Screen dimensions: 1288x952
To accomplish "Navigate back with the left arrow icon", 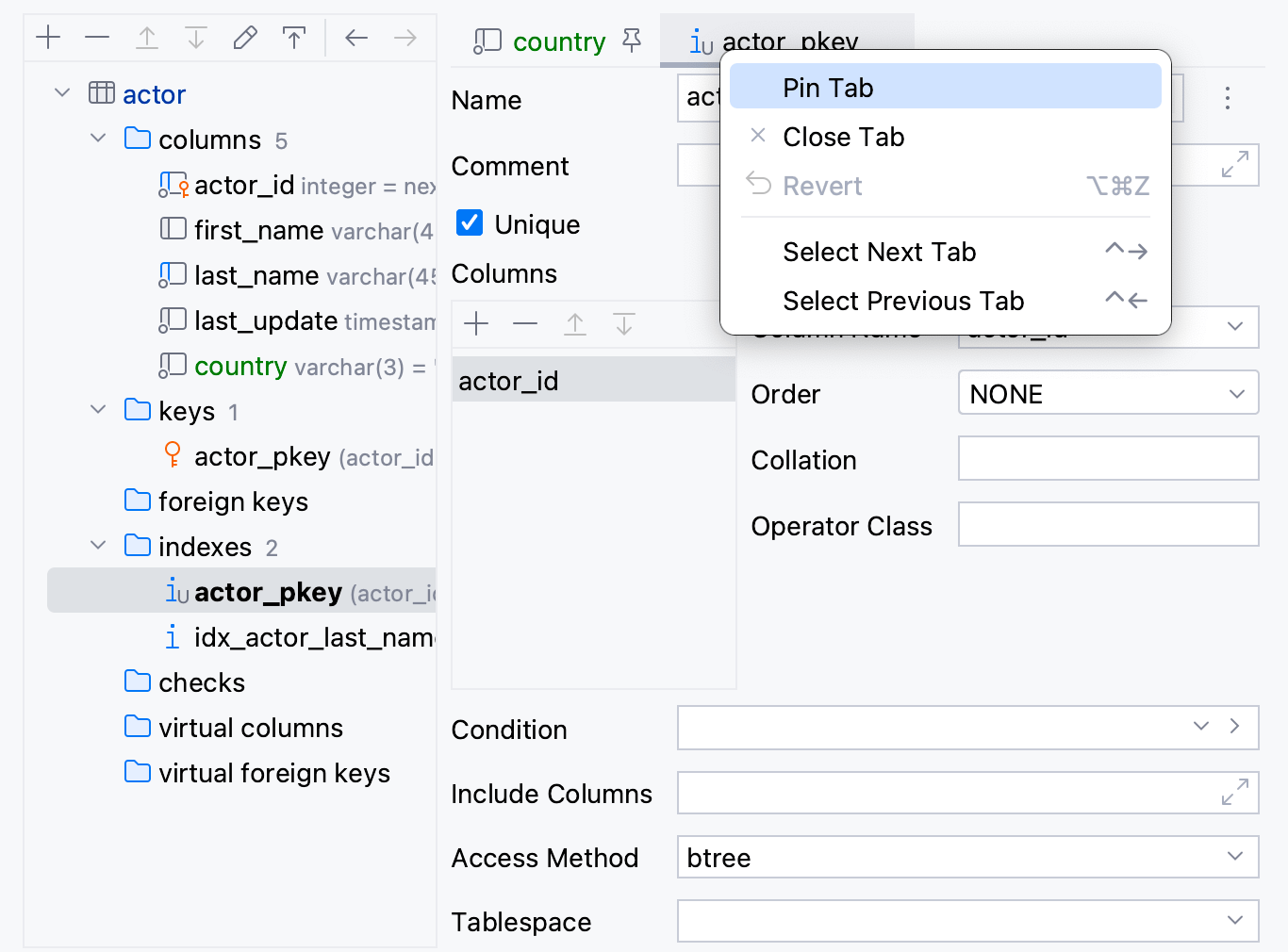I will [356, 38].
